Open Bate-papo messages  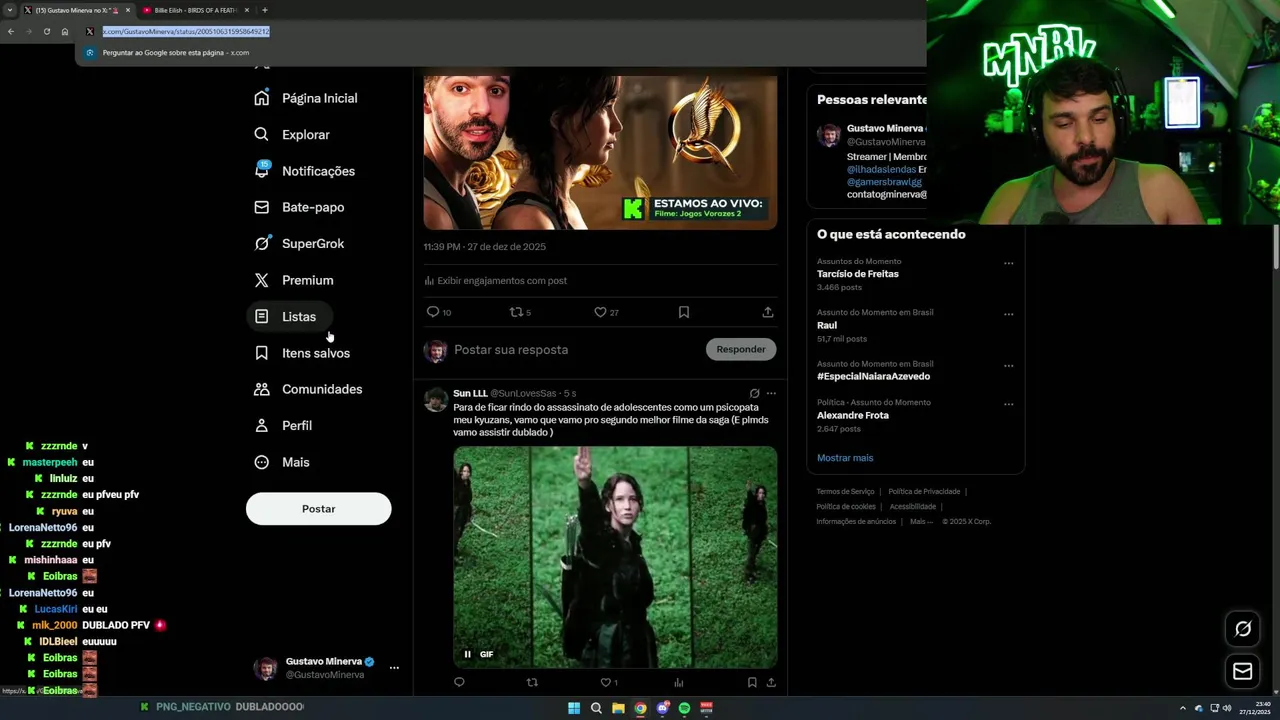(x=299, y=207)
